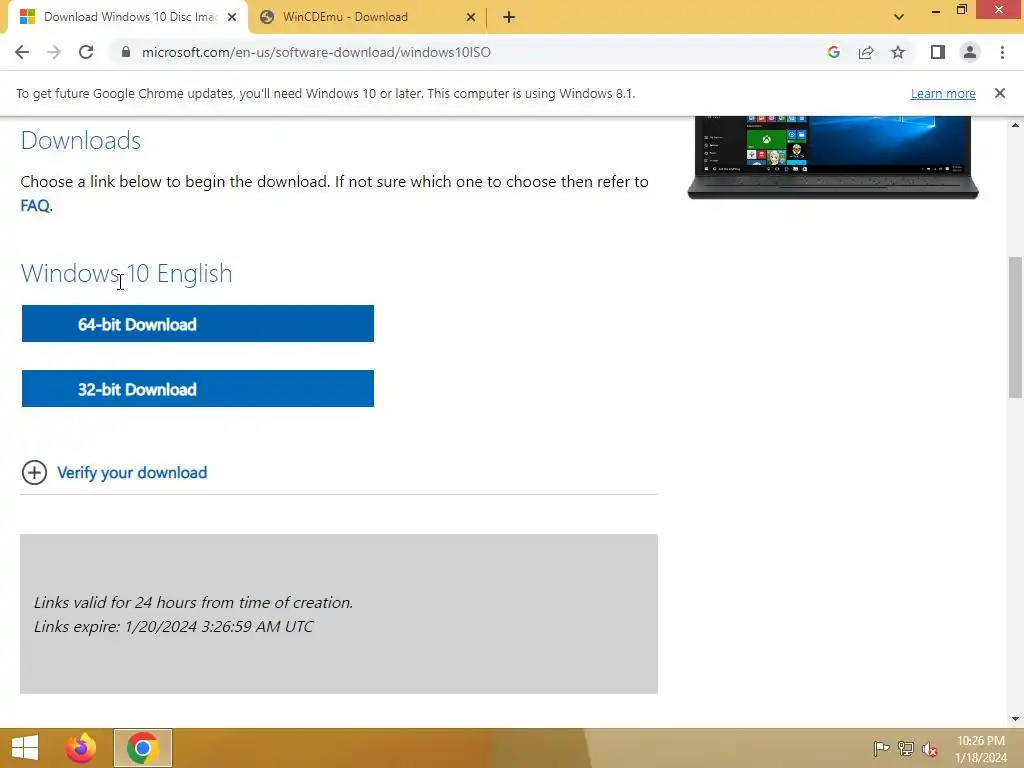Click the Downloads heading
1024x768 pixels.
(x=81, y=140)
